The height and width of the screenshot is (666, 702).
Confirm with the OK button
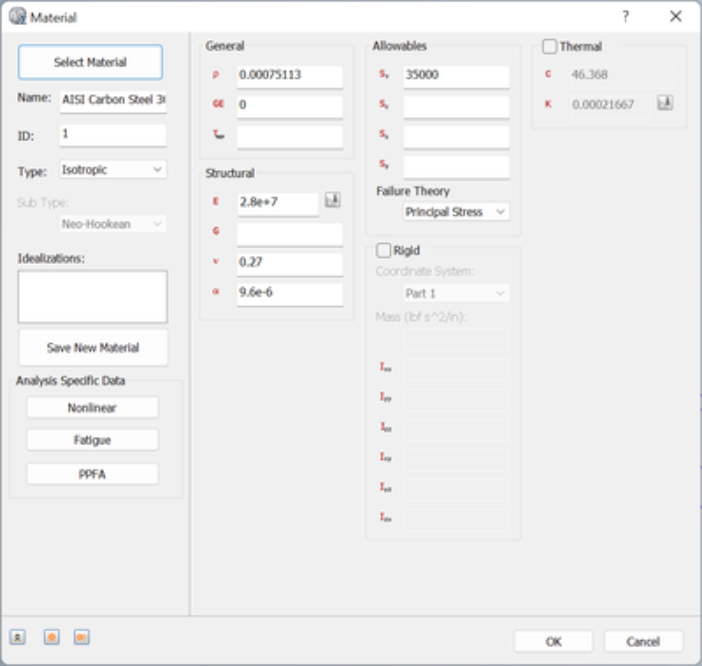pos(553,641)
